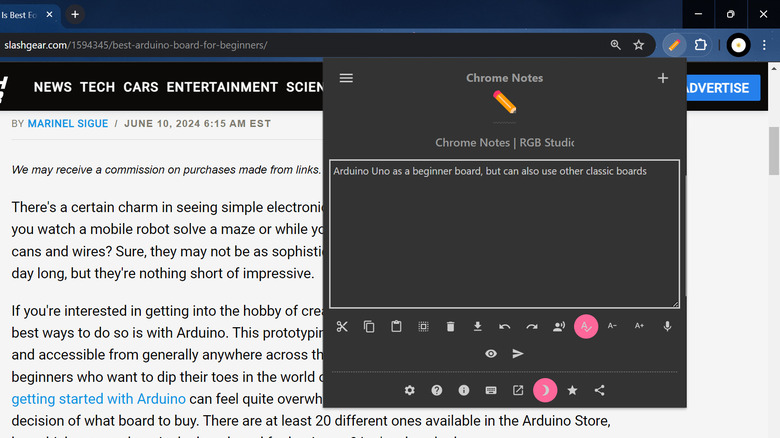
Task: Open the TECH section in site navigation
Action: click(98, 87)
